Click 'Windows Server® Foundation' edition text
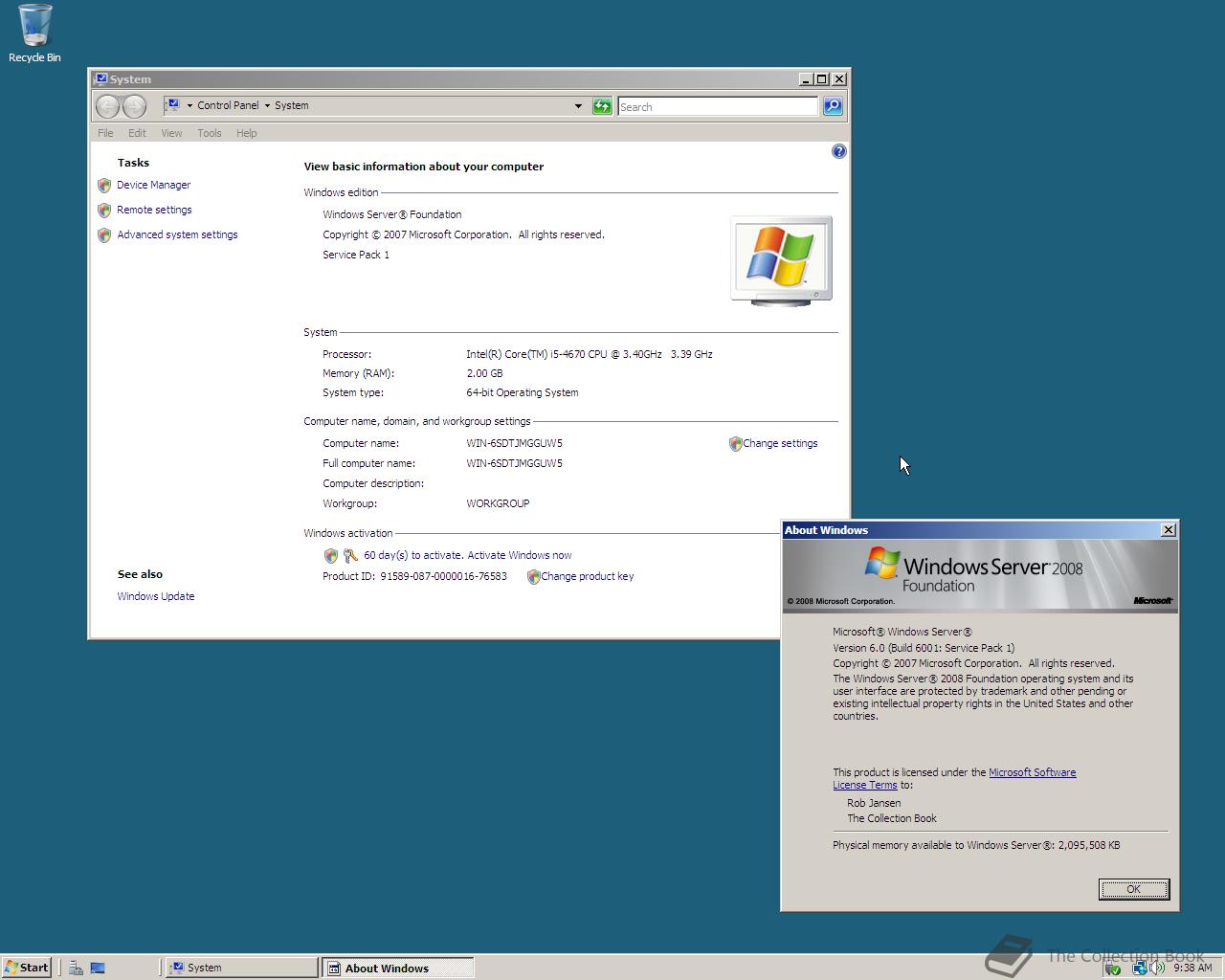Screen dimensions: 1225x980 click(x=392, y=214)
